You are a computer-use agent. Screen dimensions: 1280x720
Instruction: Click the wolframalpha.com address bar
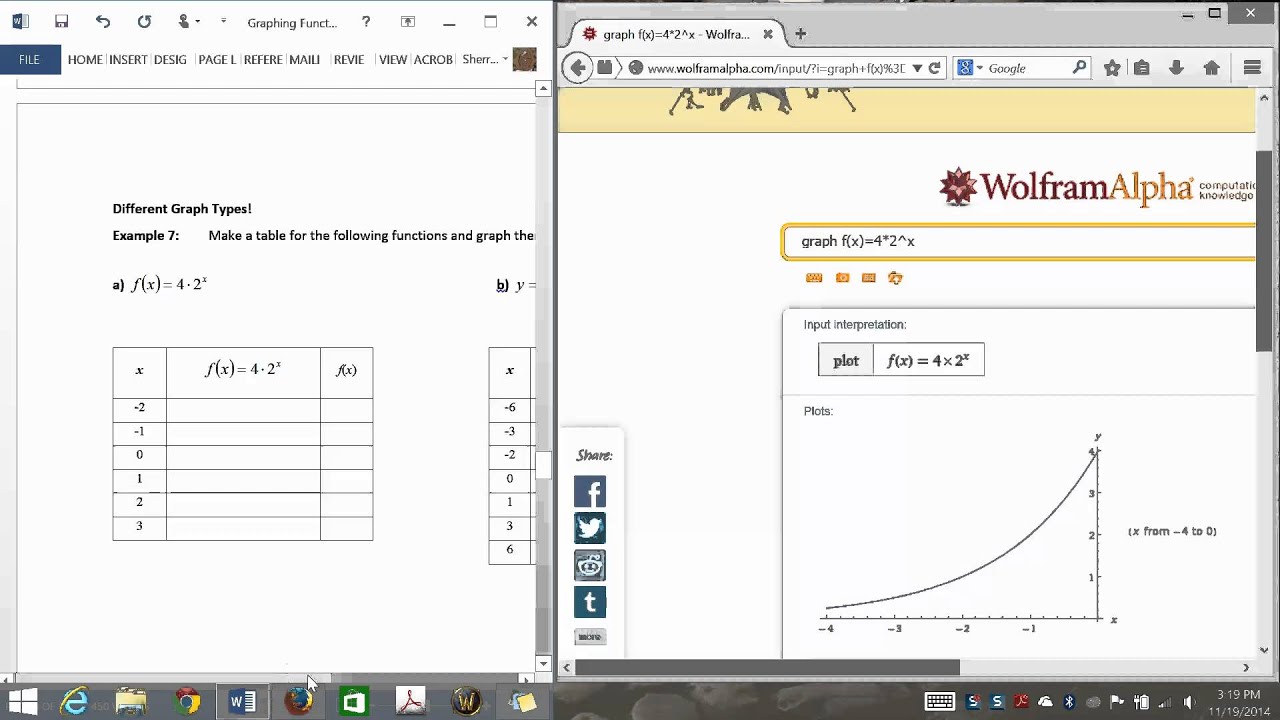(775, 68)
